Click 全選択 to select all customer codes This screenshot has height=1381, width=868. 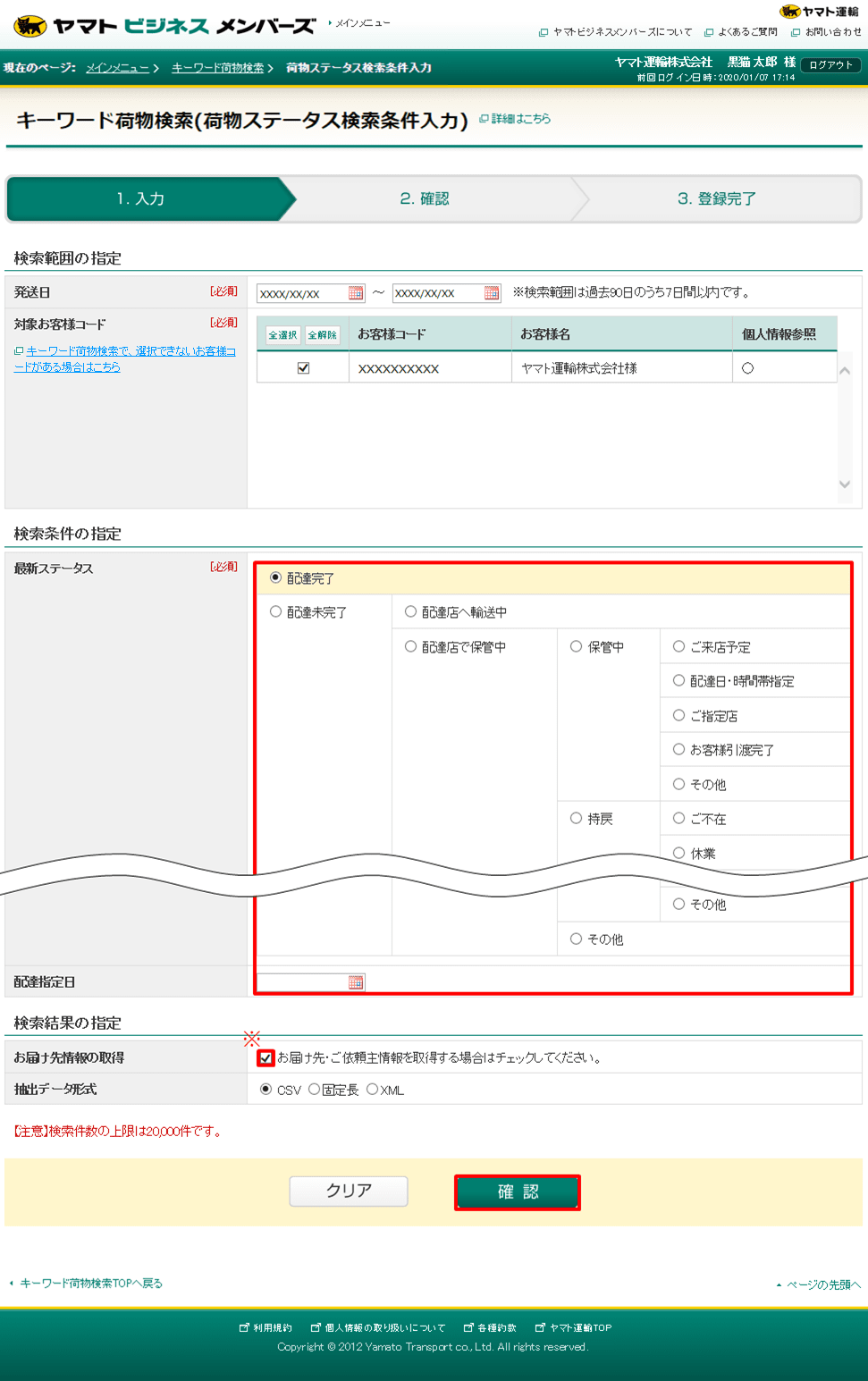coord(283,333)
